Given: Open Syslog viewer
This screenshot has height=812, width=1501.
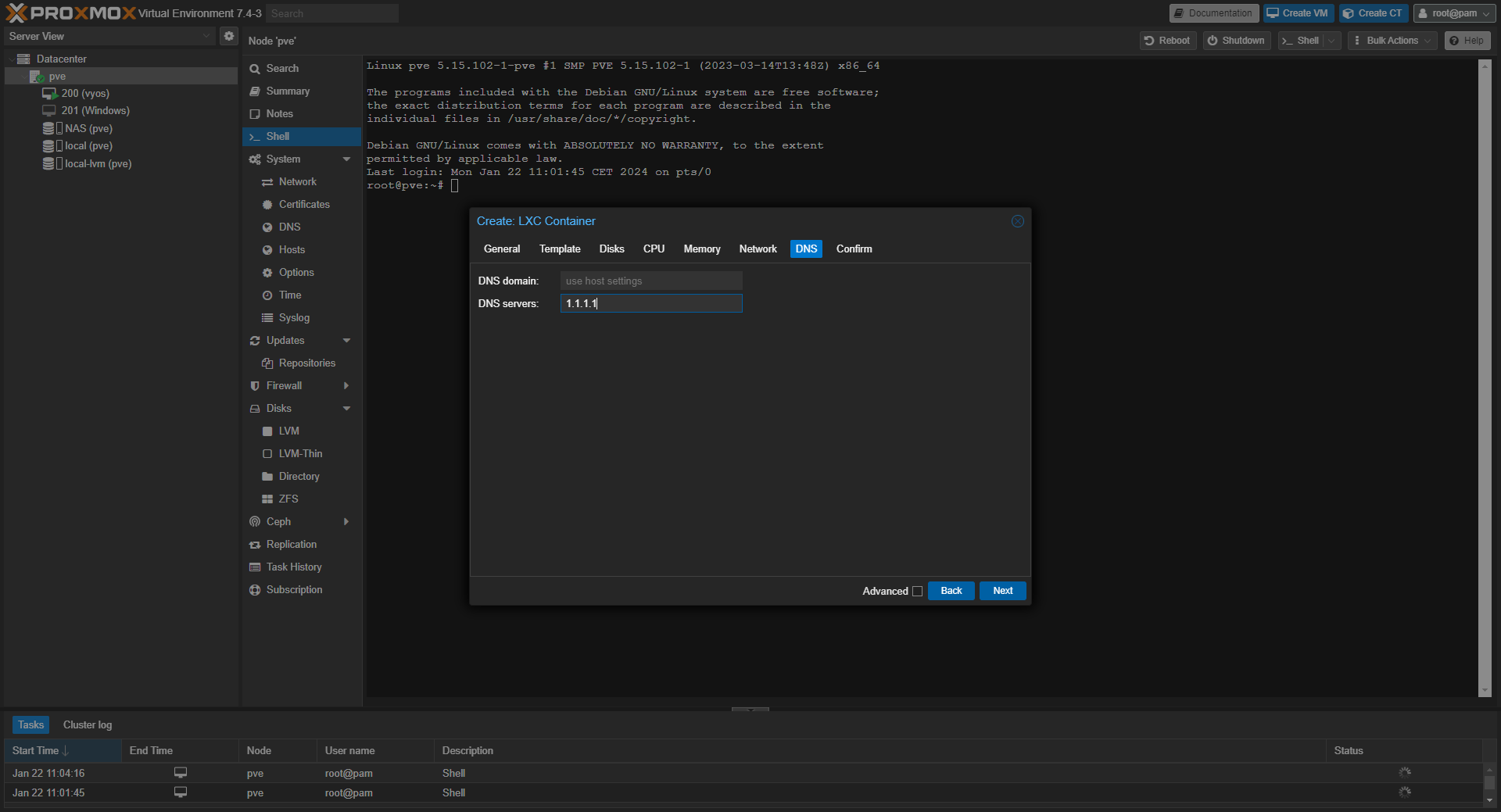Looking at the screenshot, I should click(302, 317).
